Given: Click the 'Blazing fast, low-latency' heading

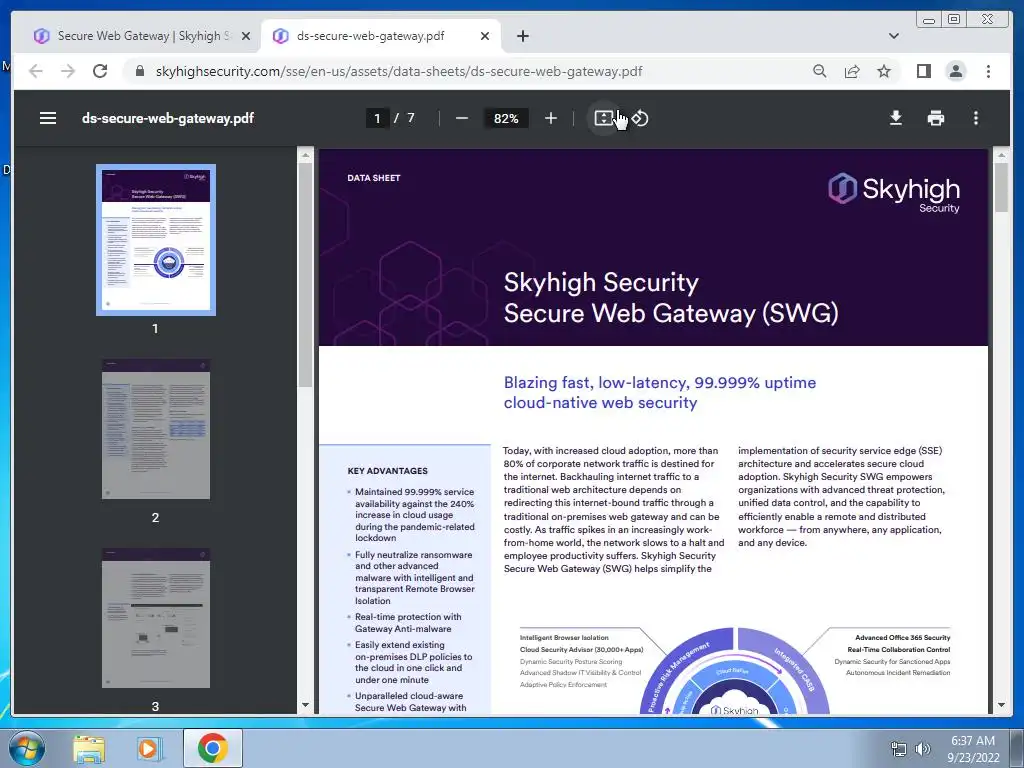Looking at the screenshot, I should pos(660,392).
